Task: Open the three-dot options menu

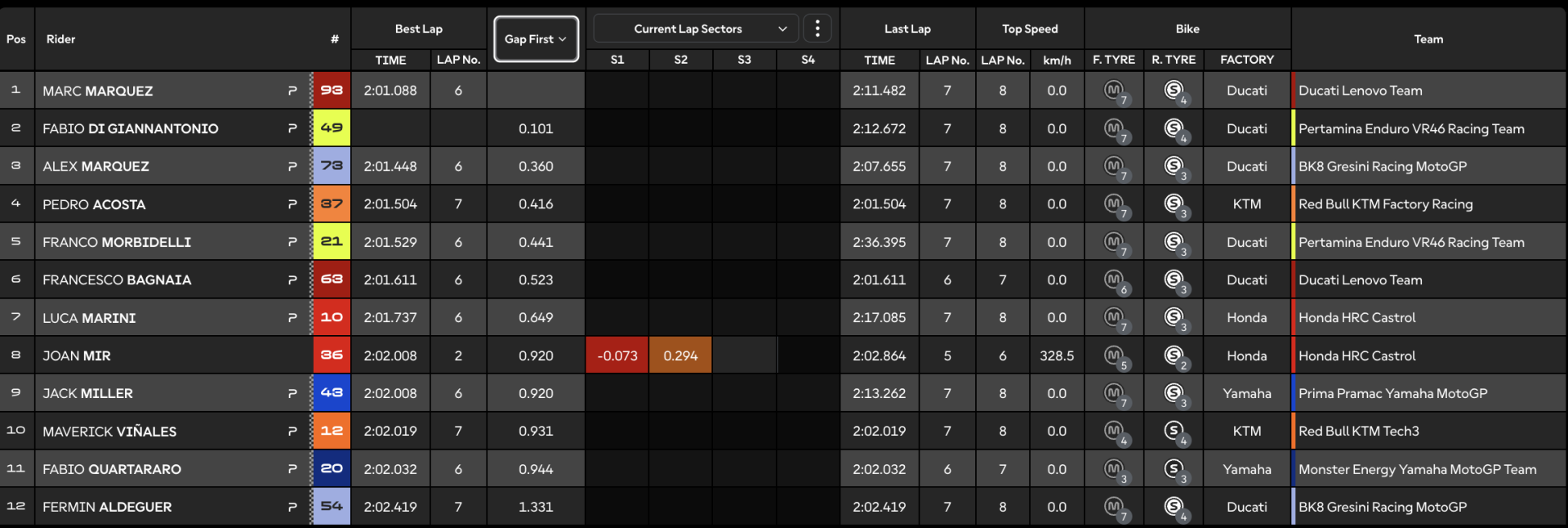Action: click(x=817, y=29)
